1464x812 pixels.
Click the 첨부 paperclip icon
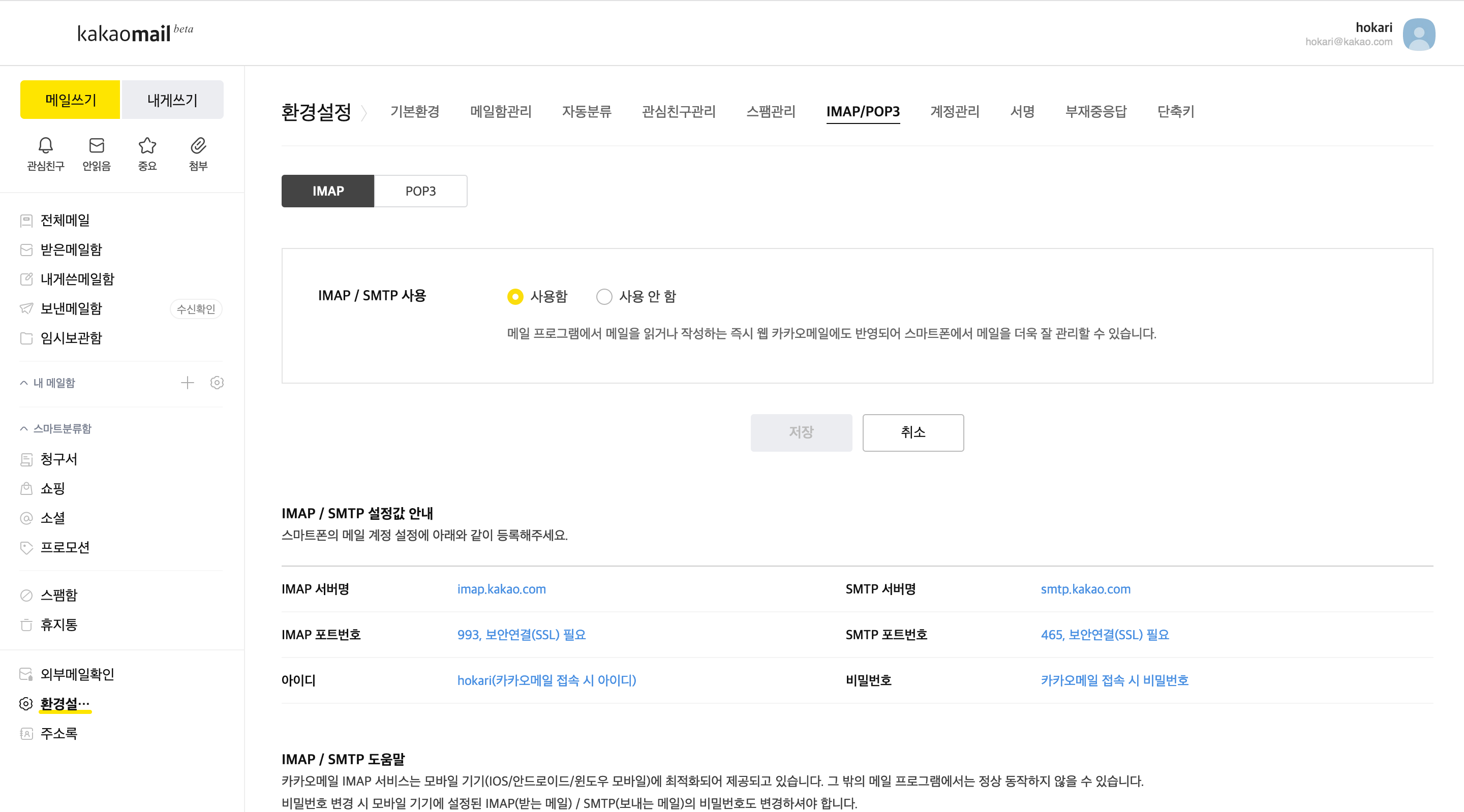click(198, 146)
